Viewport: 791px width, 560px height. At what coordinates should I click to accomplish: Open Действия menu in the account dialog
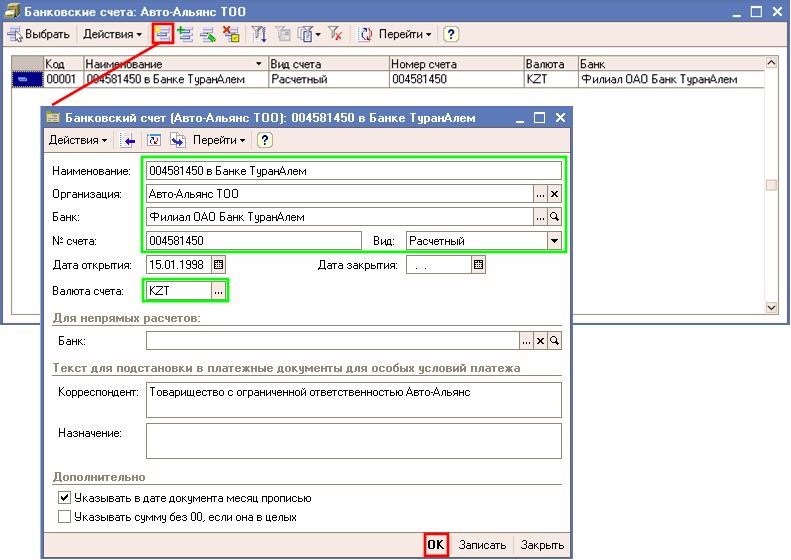point(78,140)
